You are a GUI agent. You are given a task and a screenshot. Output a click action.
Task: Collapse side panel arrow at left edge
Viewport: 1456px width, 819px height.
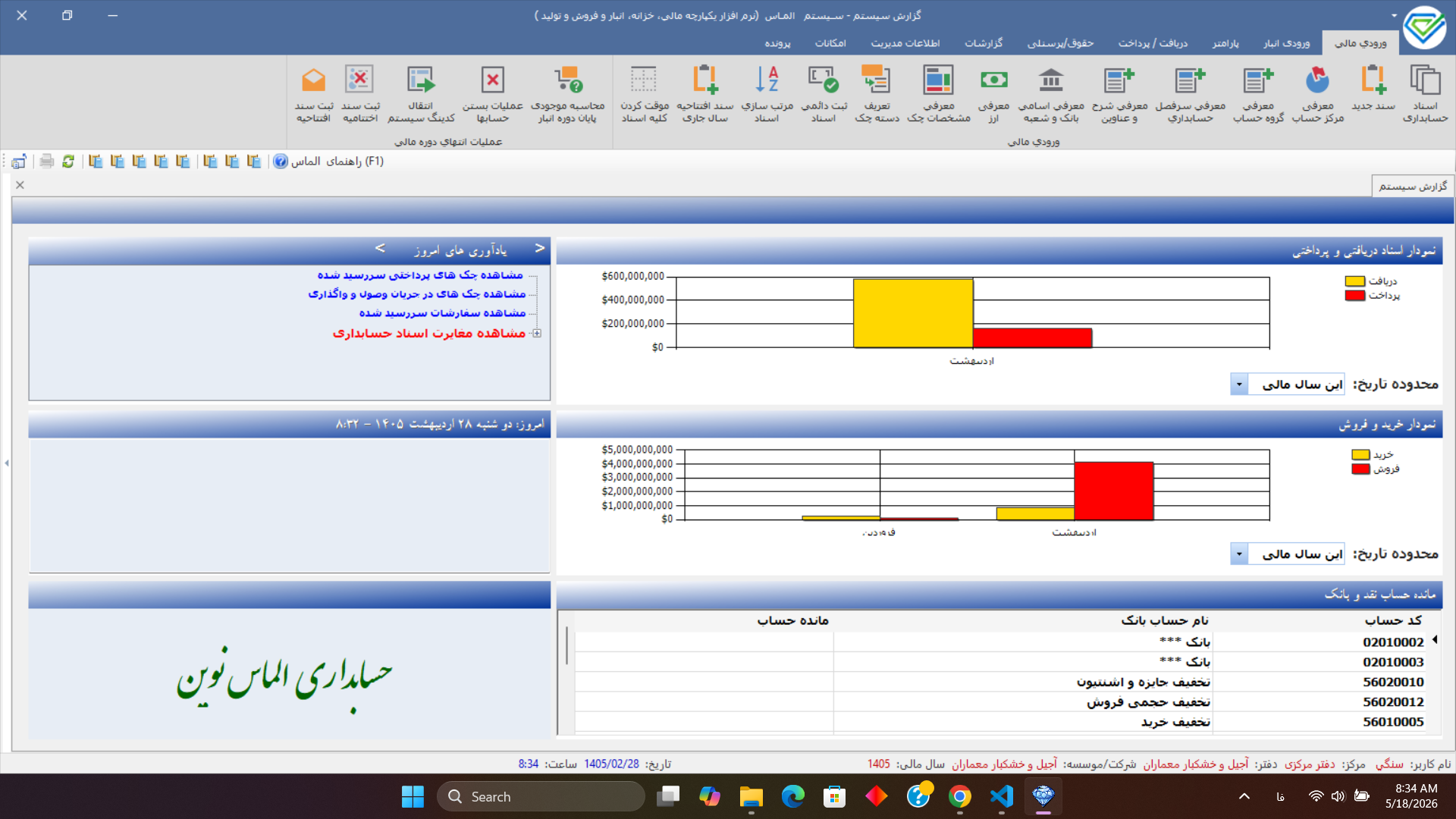click(7, 463)
